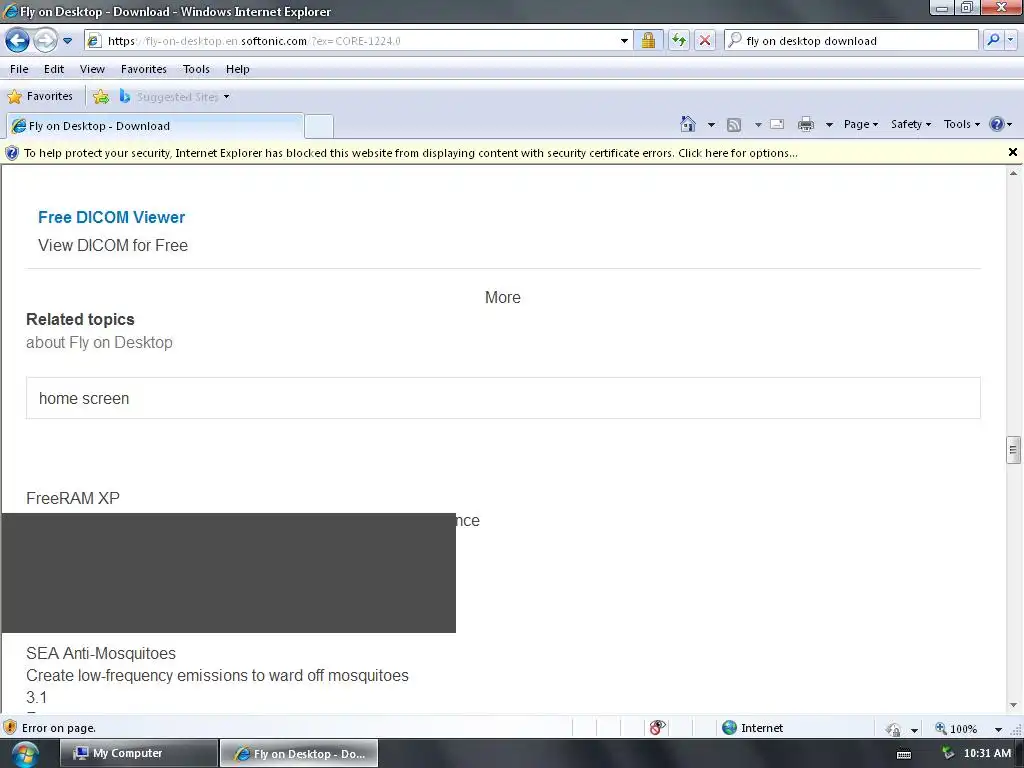
Task: Open the search provider dropdown arrow
Action: [x=1011, y=40]
